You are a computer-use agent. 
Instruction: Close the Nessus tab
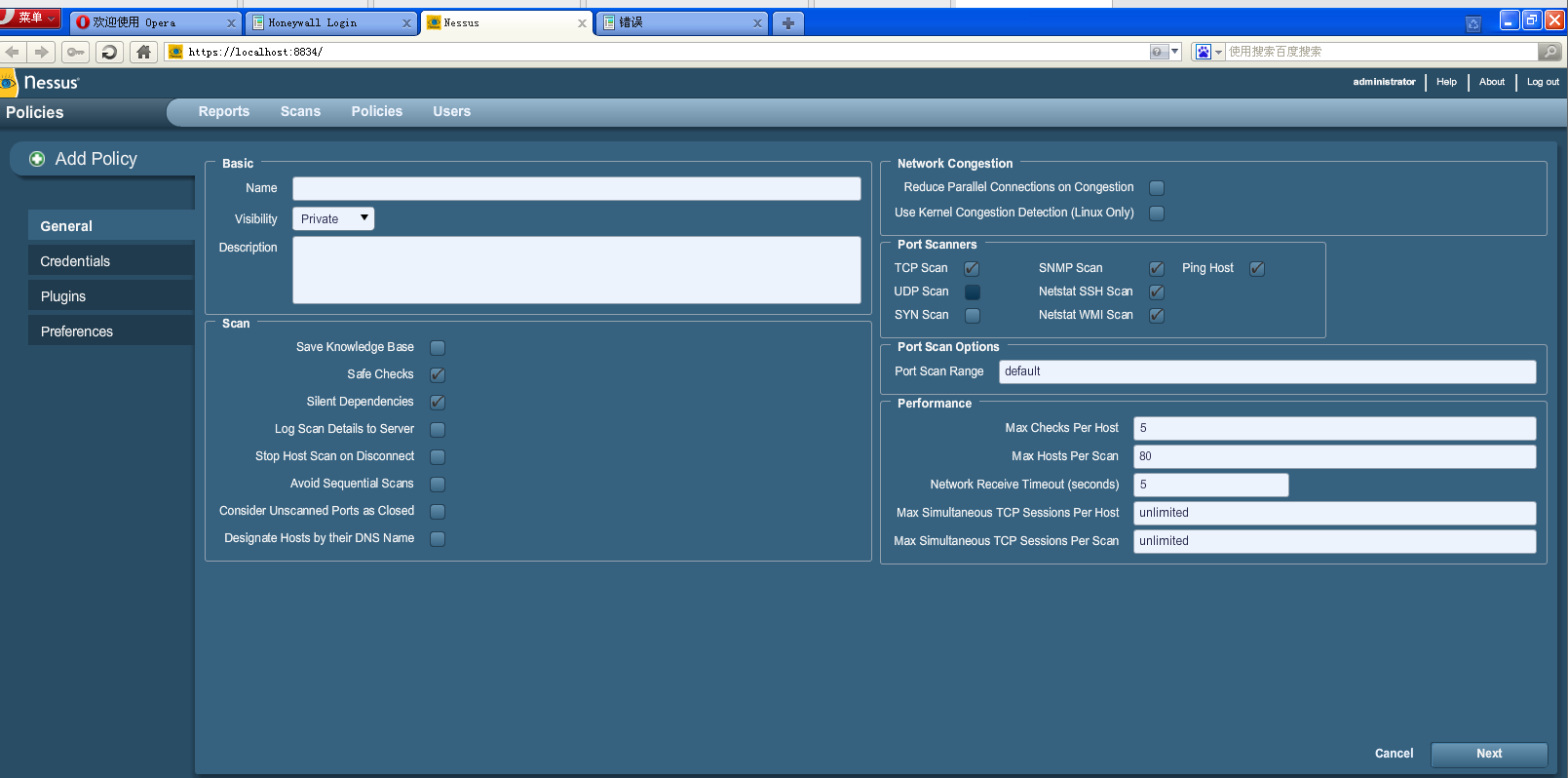(x=582, y=22)
